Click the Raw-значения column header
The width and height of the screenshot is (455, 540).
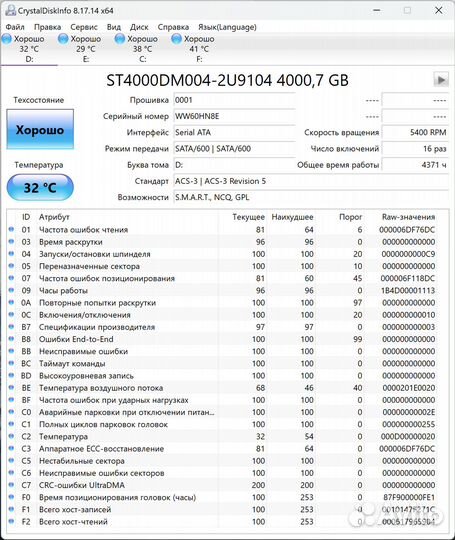coord(409,217)
